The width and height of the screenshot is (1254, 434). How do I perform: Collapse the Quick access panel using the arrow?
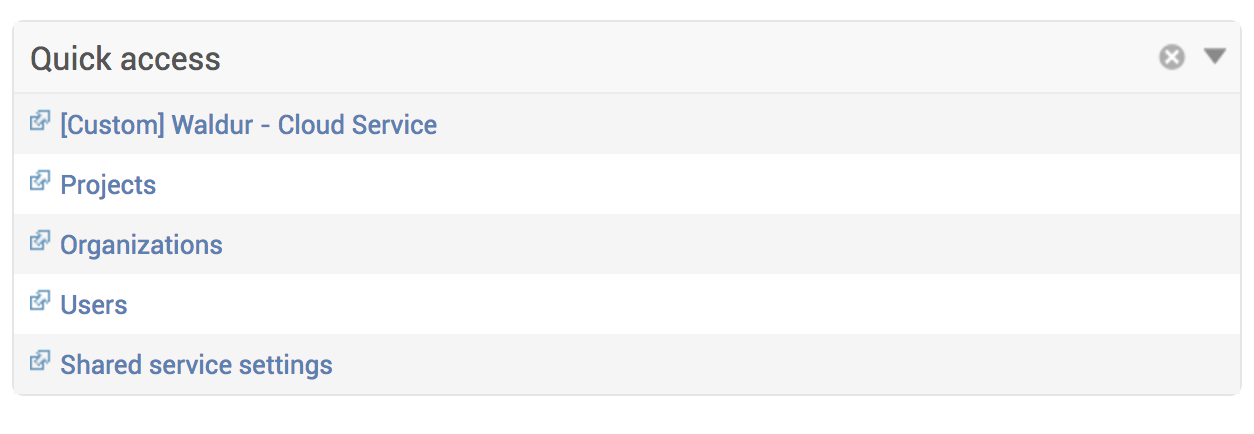tap(1214, 57)
